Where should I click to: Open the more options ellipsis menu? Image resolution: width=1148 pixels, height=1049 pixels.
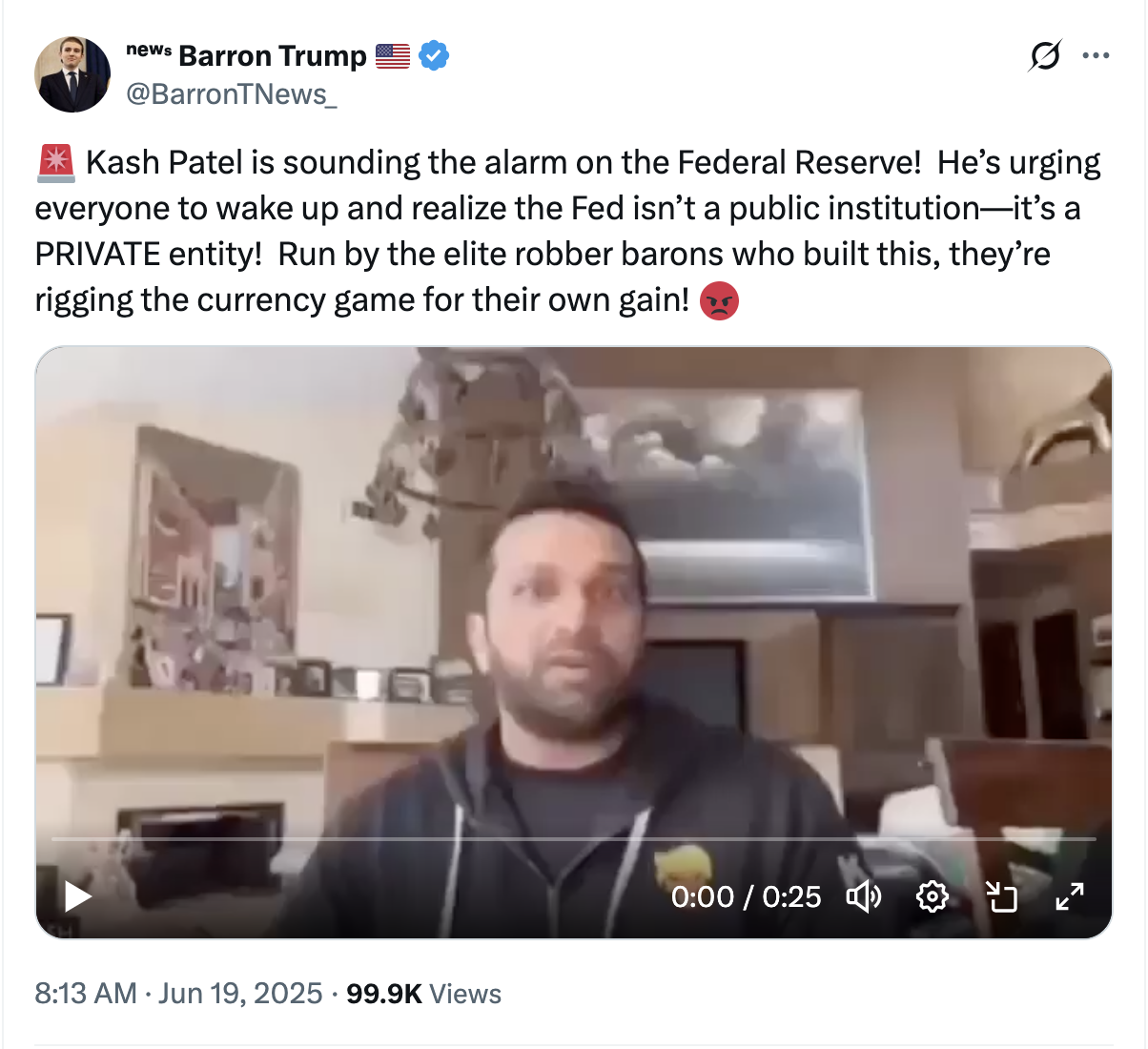click(1096, 56)
